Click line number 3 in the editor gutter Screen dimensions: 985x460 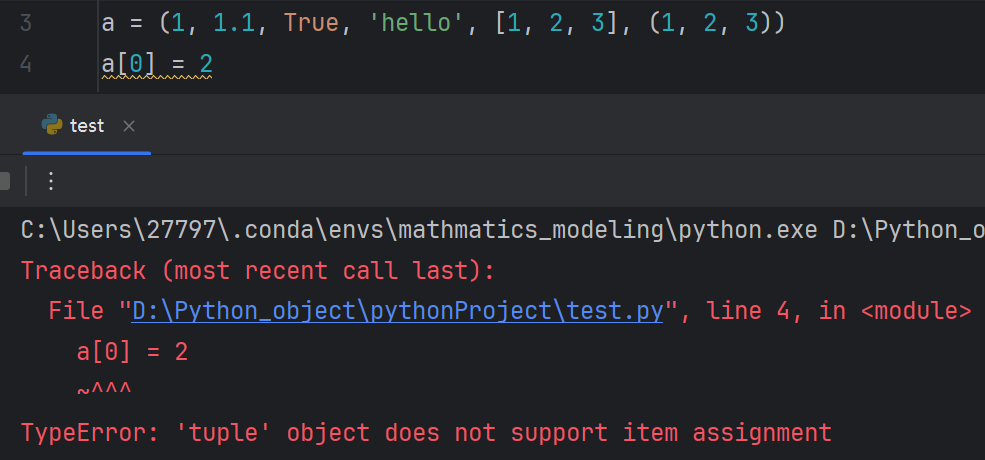[25, 24]
